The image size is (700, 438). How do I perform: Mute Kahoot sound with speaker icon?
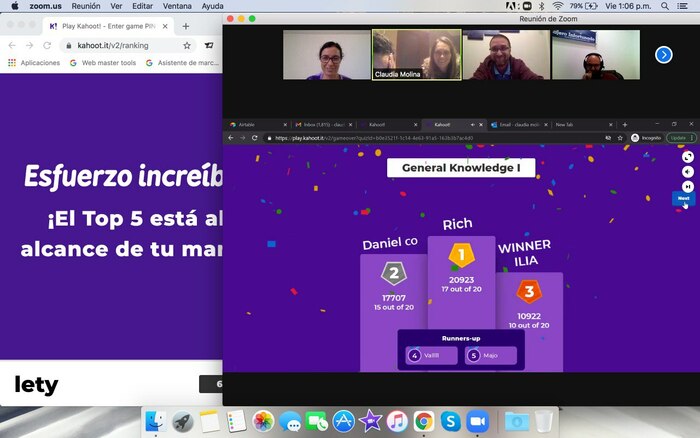[688, 172]
